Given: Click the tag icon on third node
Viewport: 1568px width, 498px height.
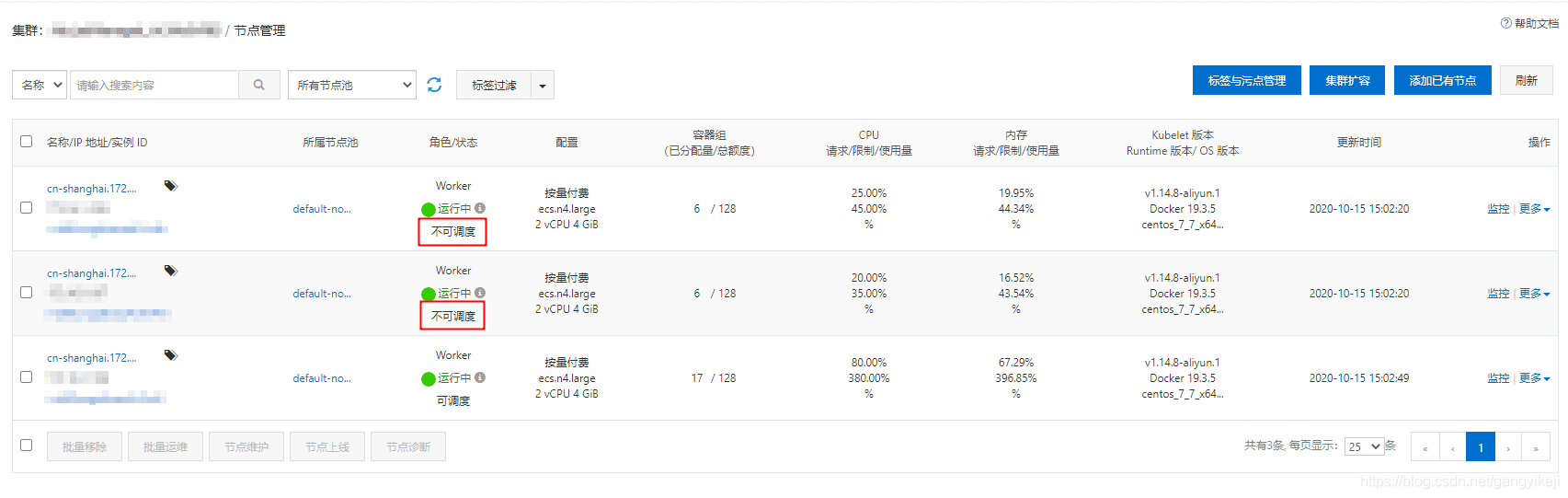Looking at the screenshot, I should (171, 355).
